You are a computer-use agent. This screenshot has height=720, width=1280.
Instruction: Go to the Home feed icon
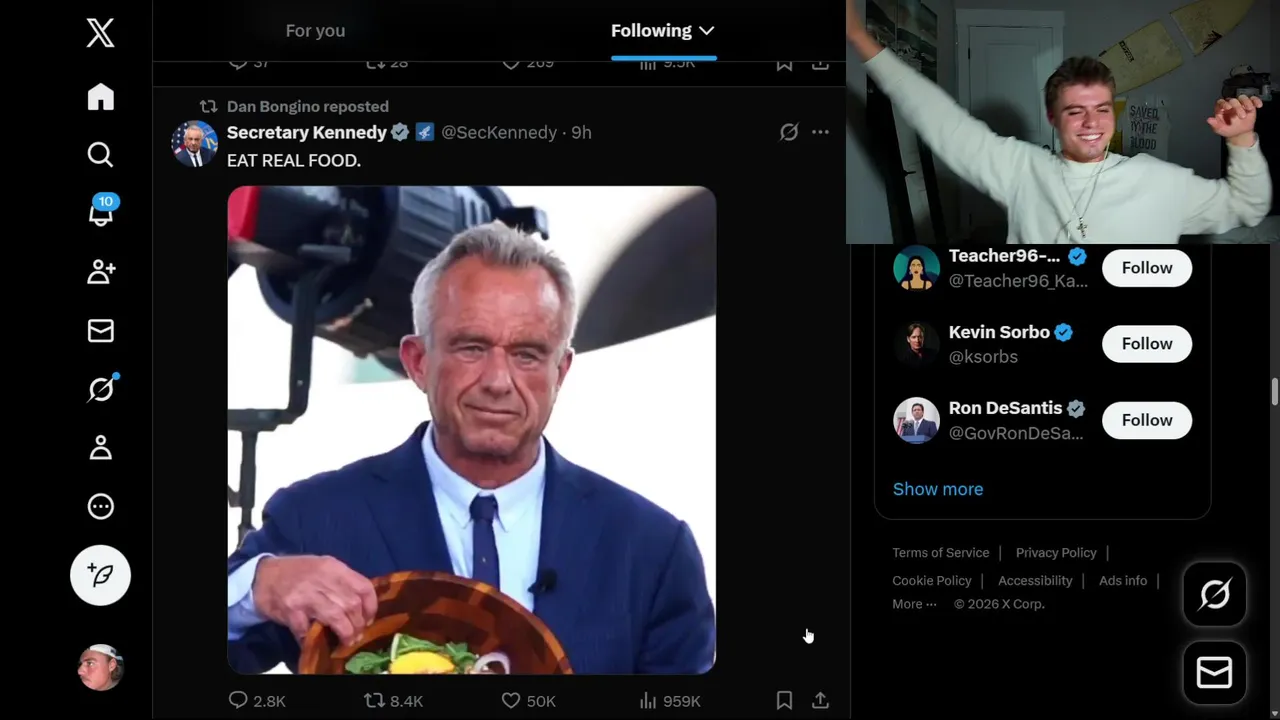point(100,96)
